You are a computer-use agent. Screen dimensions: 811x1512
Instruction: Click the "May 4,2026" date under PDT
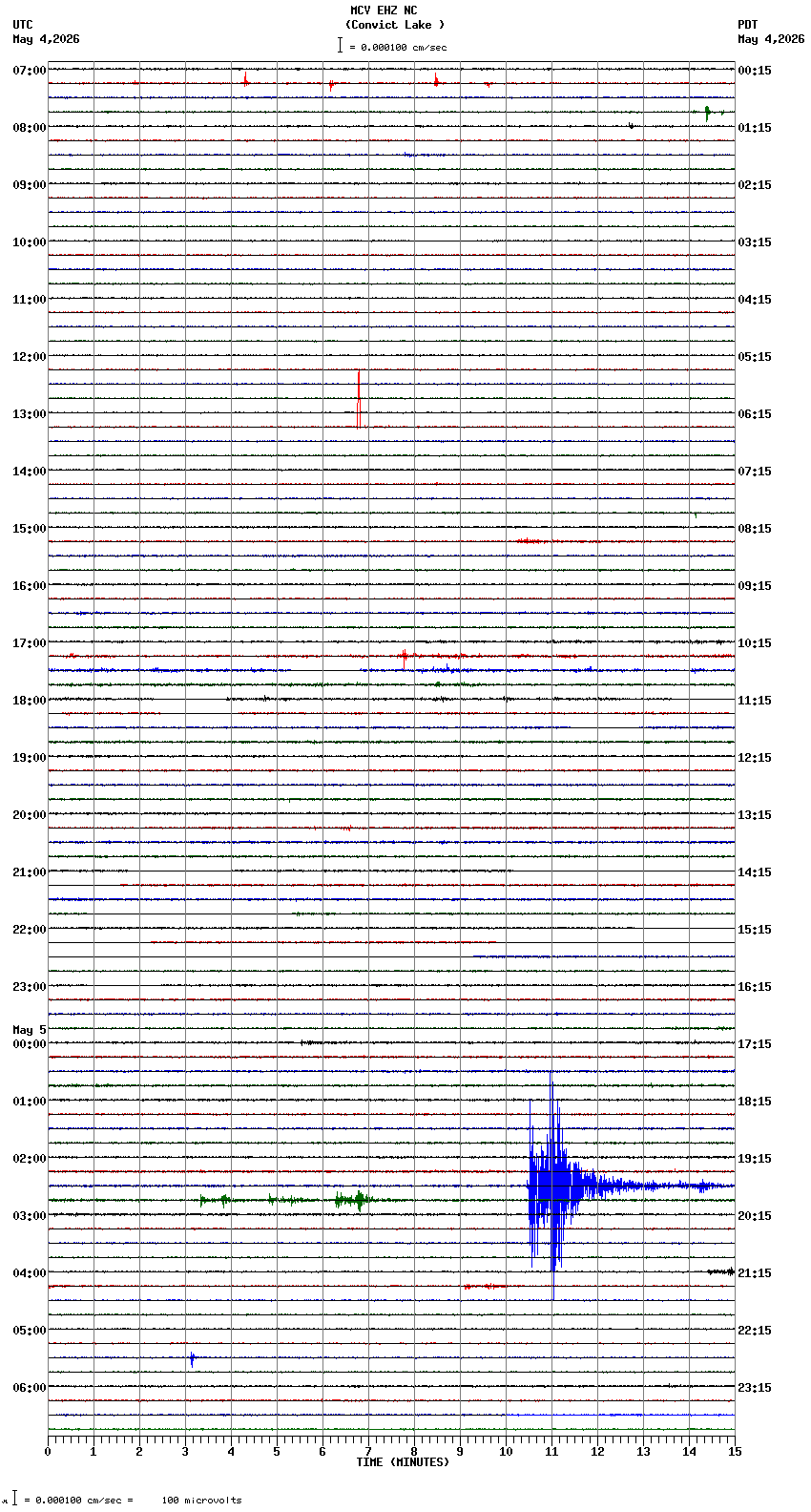771,39
